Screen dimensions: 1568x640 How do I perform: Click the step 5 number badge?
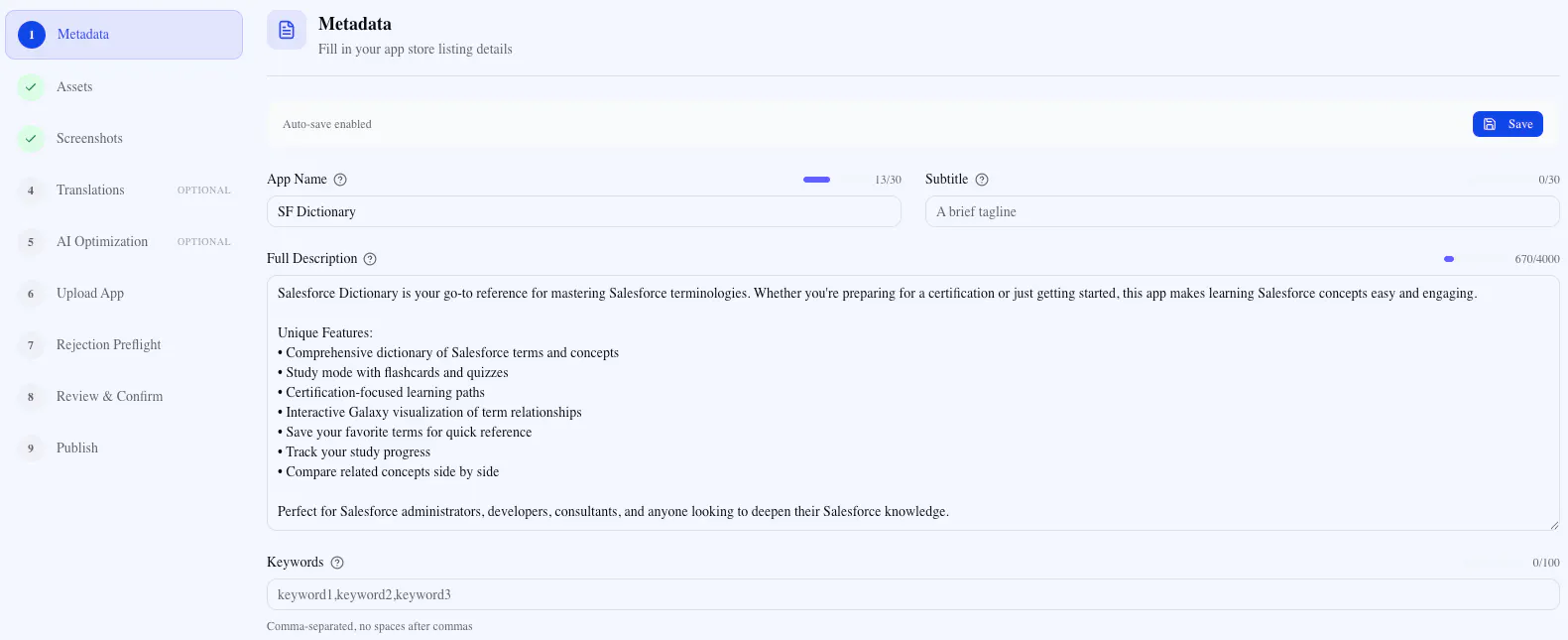tap(31, 241)
